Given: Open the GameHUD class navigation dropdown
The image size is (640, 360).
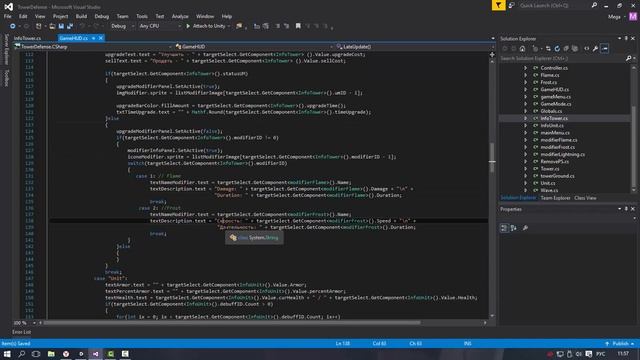Looking at the screenshot, I should 254,47.
